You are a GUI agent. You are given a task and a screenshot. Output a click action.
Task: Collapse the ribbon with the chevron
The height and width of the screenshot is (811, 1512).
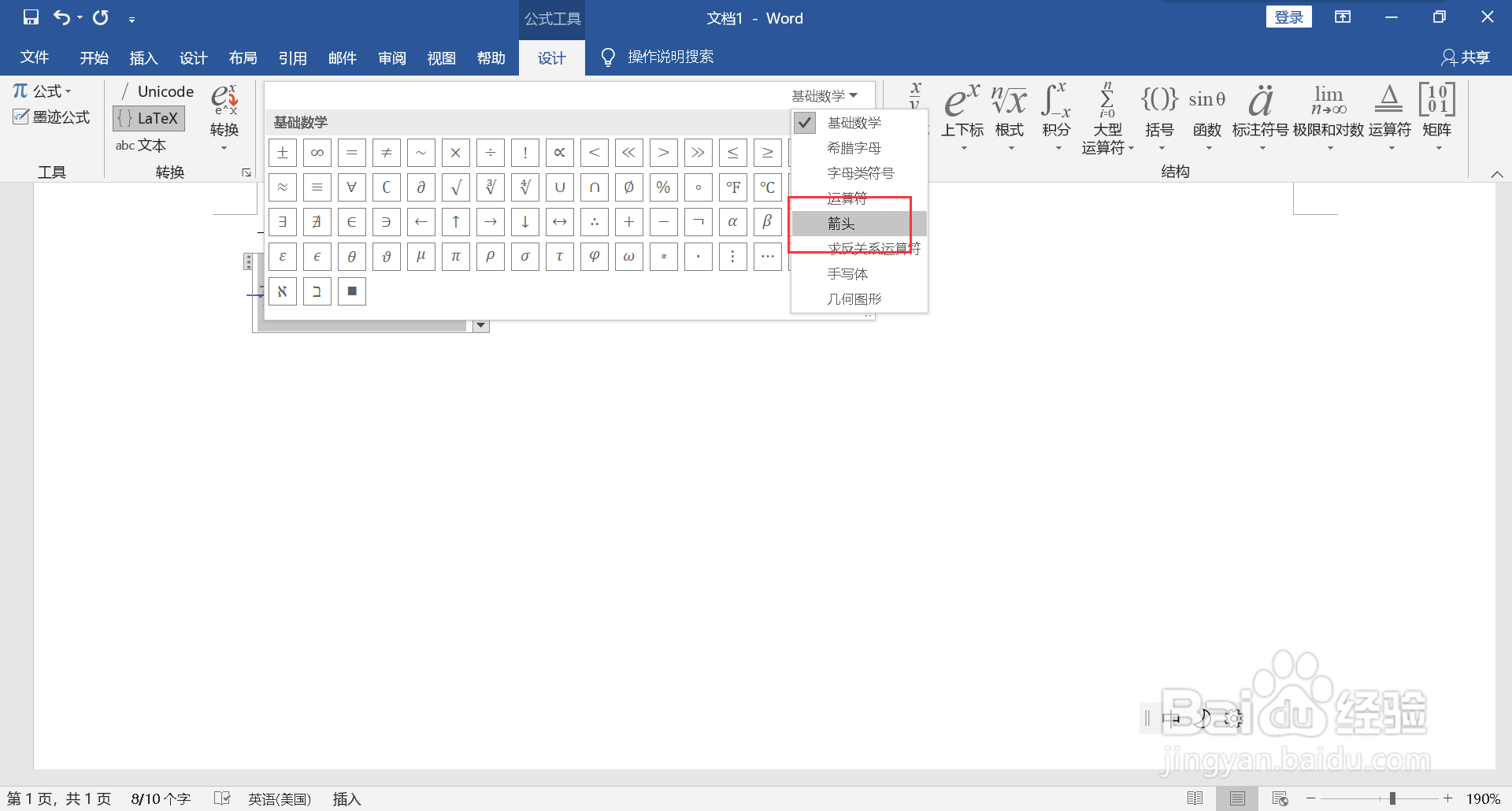tap(1498, 174)
